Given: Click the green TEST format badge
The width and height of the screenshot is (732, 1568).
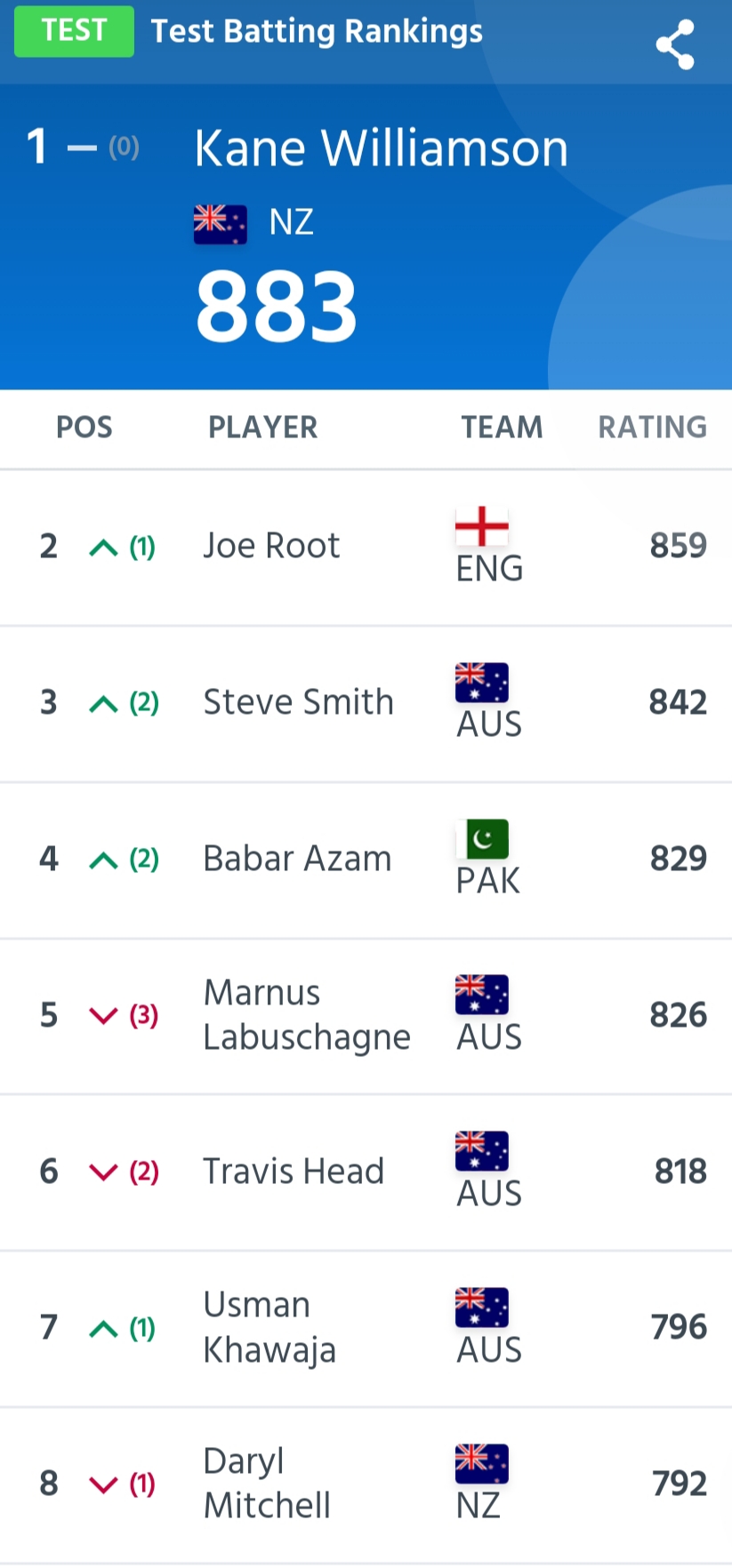Looking at the screenshot, I should (74, 30).
